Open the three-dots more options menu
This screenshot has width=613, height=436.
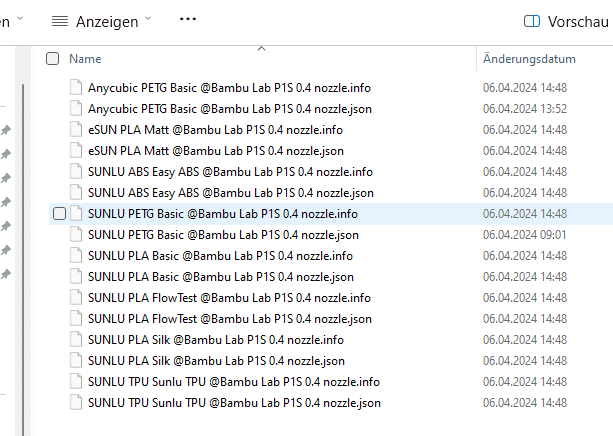pos(188,19)
